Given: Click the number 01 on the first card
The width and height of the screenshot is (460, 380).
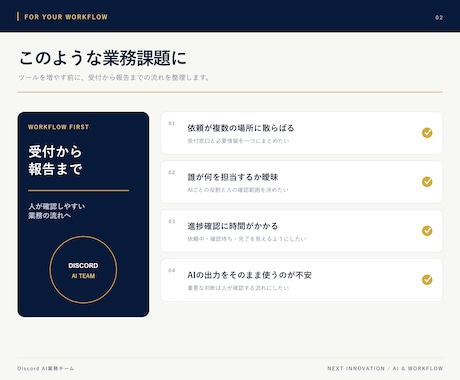Looking at the screenshot, I should 172,124.
